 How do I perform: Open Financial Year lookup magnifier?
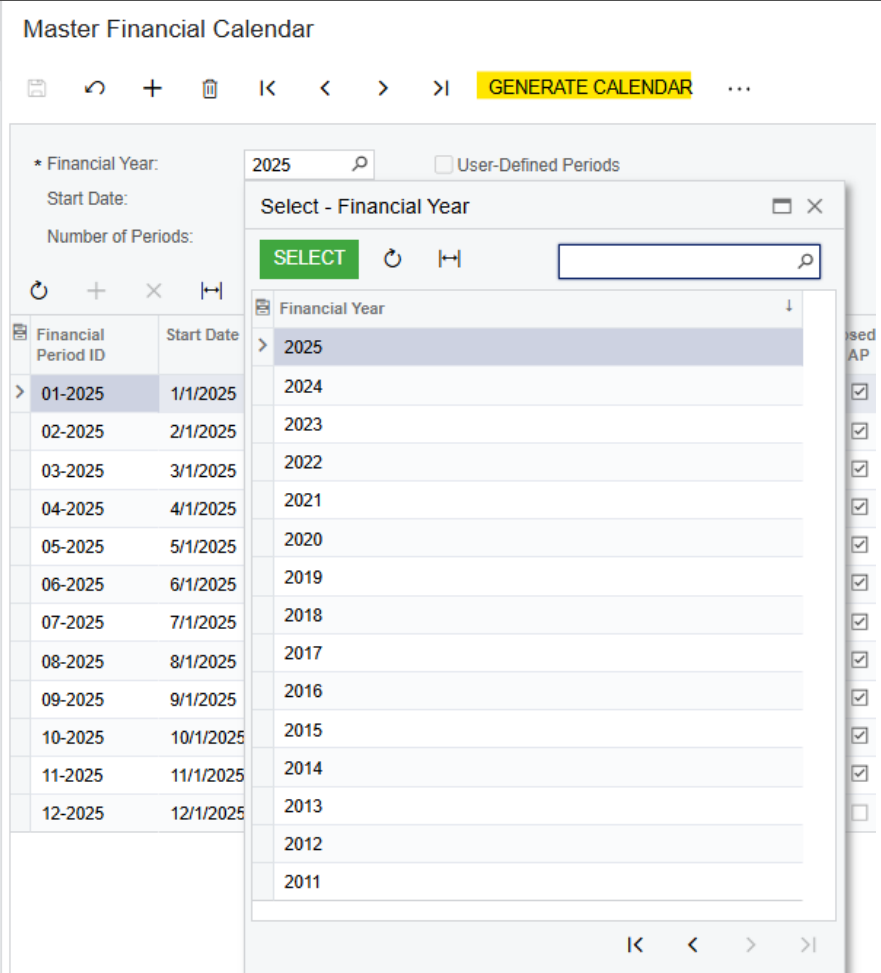(360, 164)
